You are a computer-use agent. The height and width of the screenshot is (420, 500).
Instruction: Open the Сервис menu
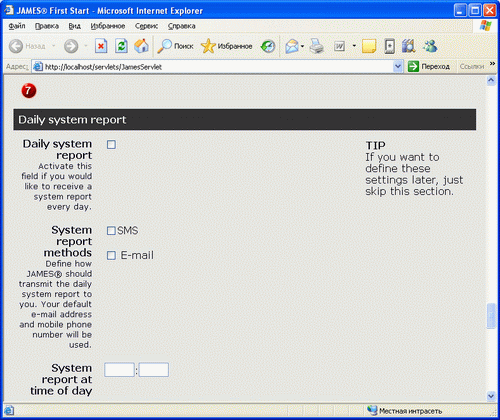pyautogui.click(x=146, y=26)
